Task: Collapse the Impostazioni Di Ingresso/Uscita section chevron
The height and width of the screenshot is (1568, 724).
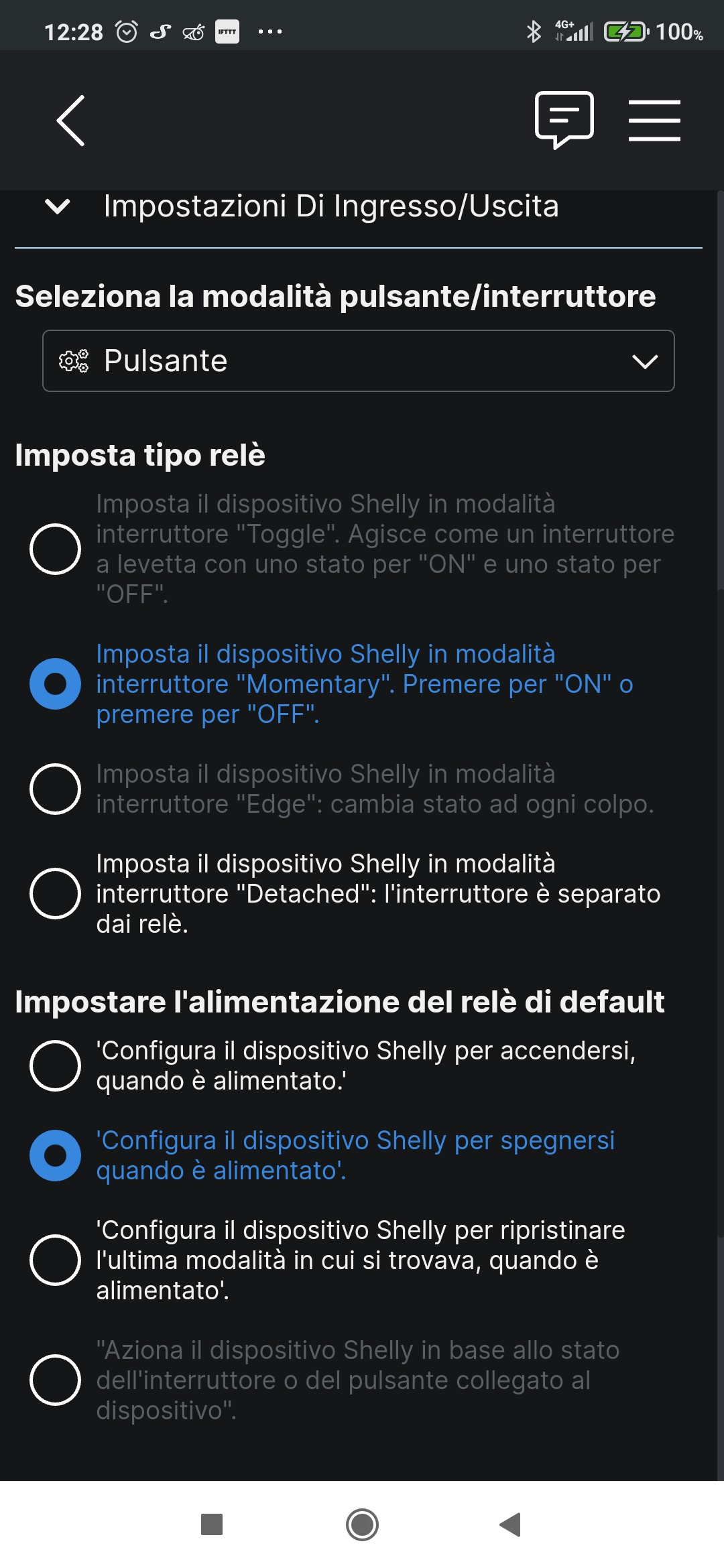Action: coord(58,206)
